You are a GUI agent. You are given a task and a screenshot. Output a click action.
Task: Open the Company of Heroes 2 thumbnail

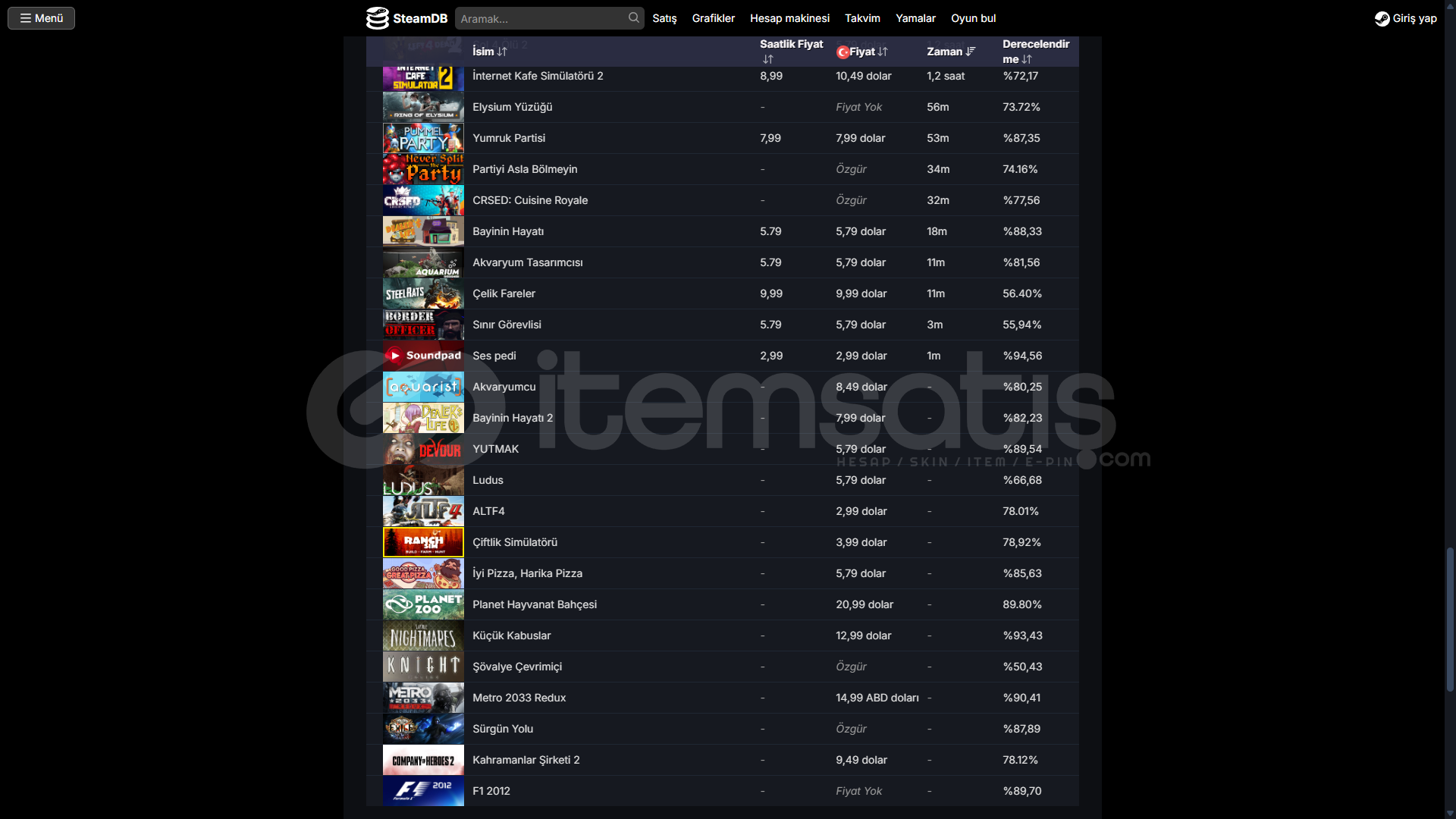click(x=423, y=760)
